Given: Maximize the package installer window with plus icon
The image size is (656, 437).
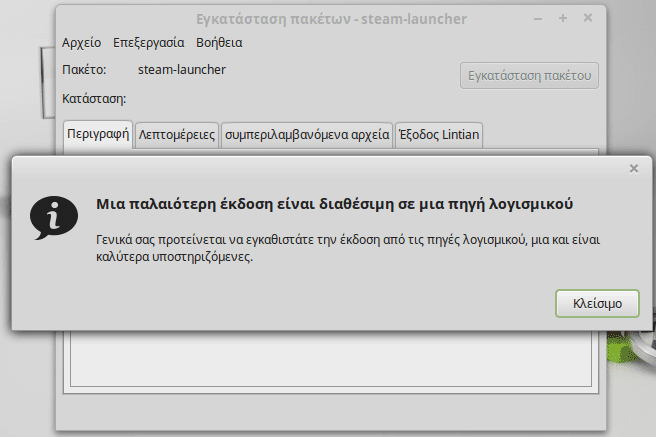Looking at the screenshot, I should pos(563,18).
